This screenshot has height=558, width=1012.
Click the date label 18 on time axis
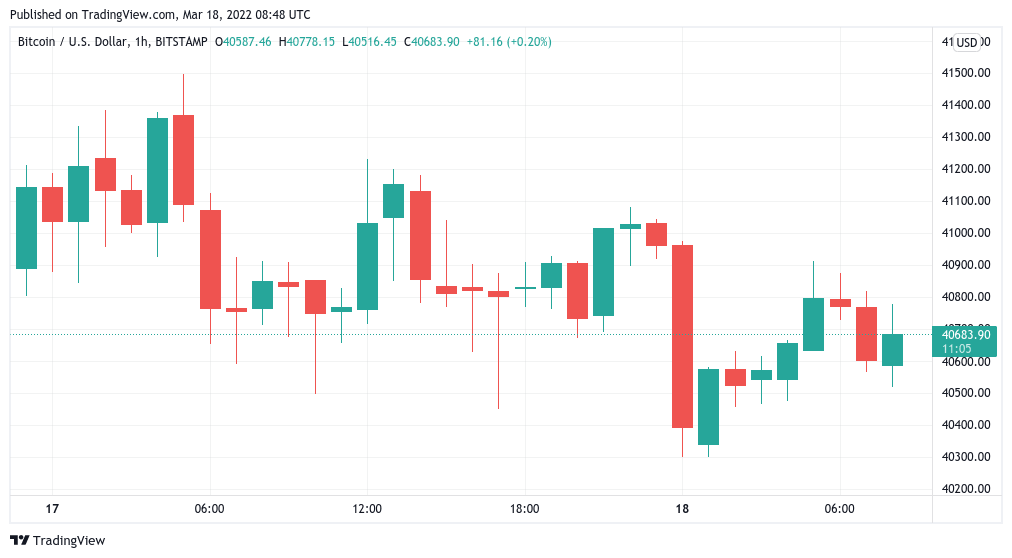pos(682,509)
